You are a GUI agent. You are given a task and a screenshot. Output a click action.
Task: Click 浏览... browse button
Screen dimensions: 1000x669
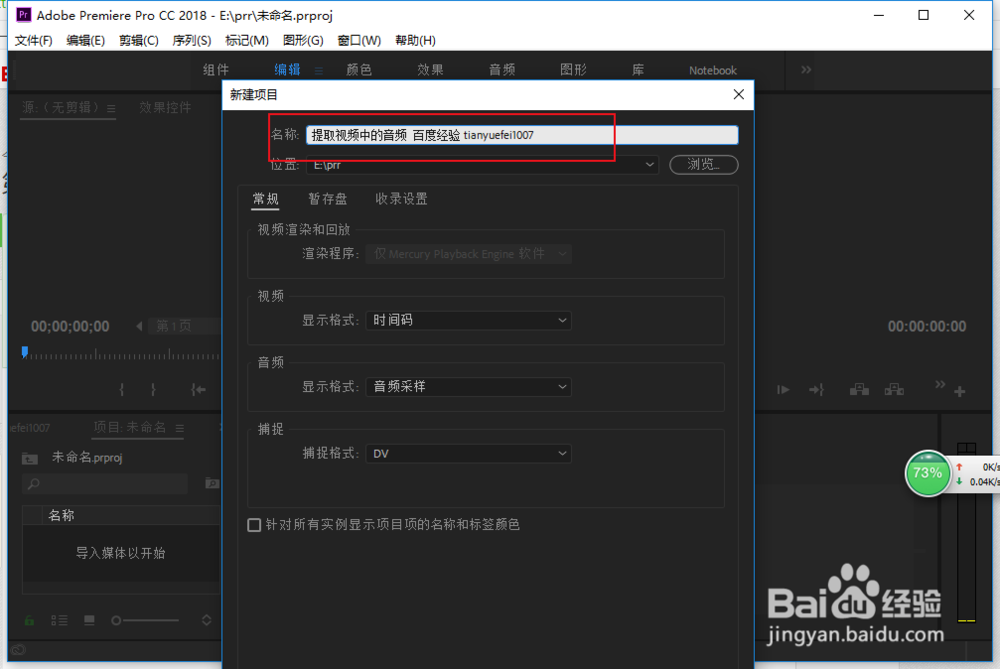pos(703,165)
